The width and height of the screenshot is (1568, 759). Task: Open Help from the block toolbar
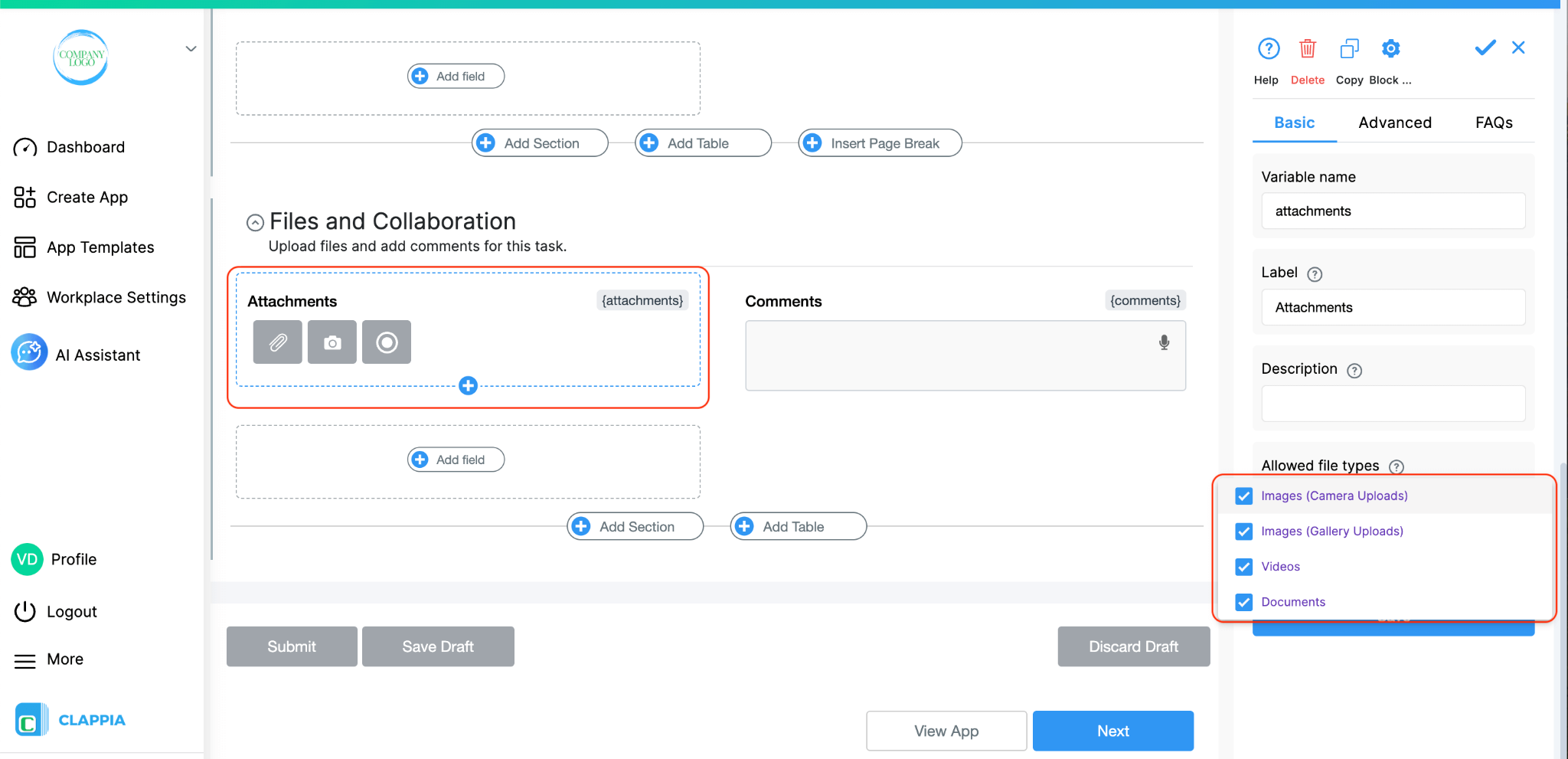[1268, 48]
